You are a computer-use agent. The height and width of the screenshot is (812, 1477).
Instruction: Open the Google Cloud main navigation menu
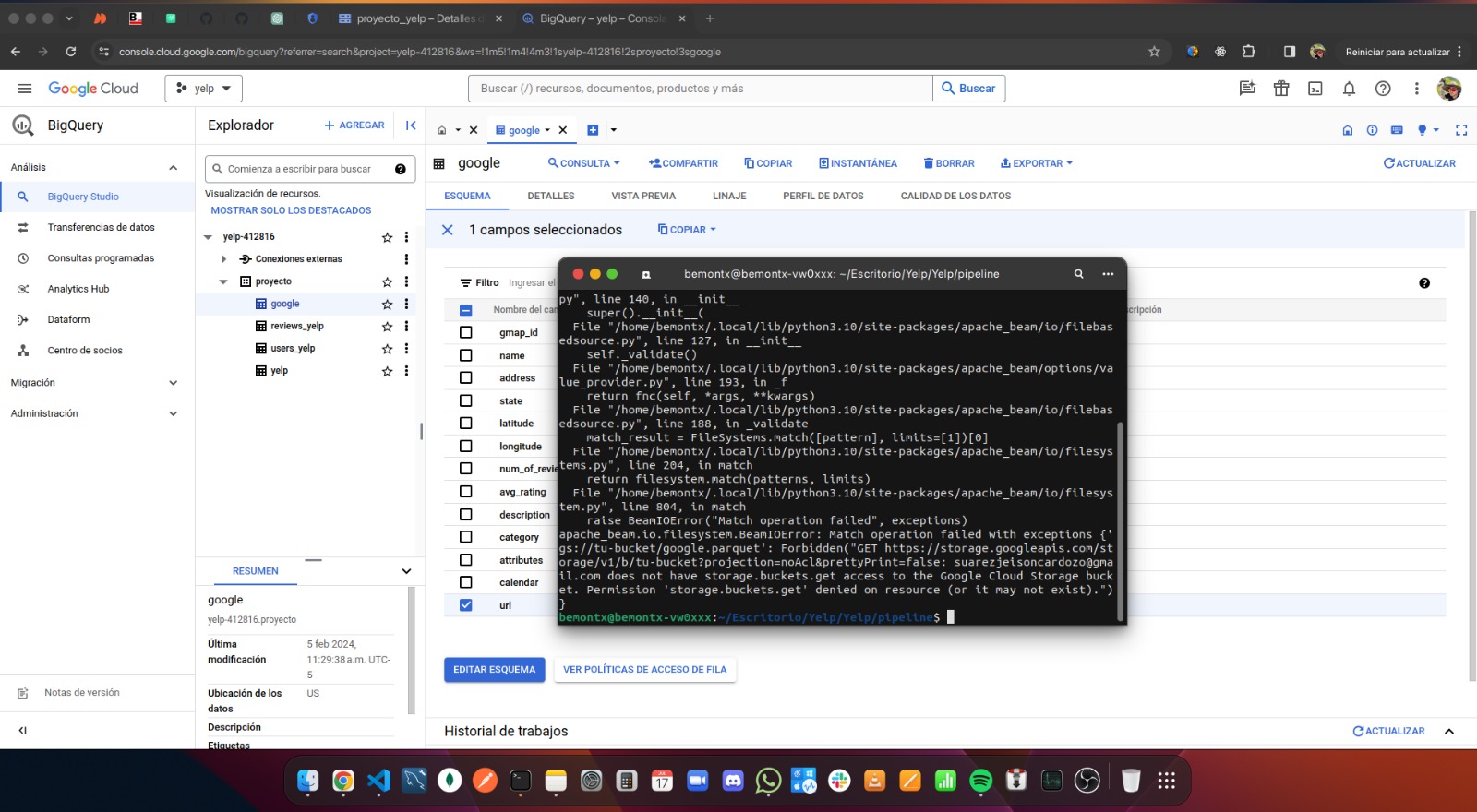[25, 89]
